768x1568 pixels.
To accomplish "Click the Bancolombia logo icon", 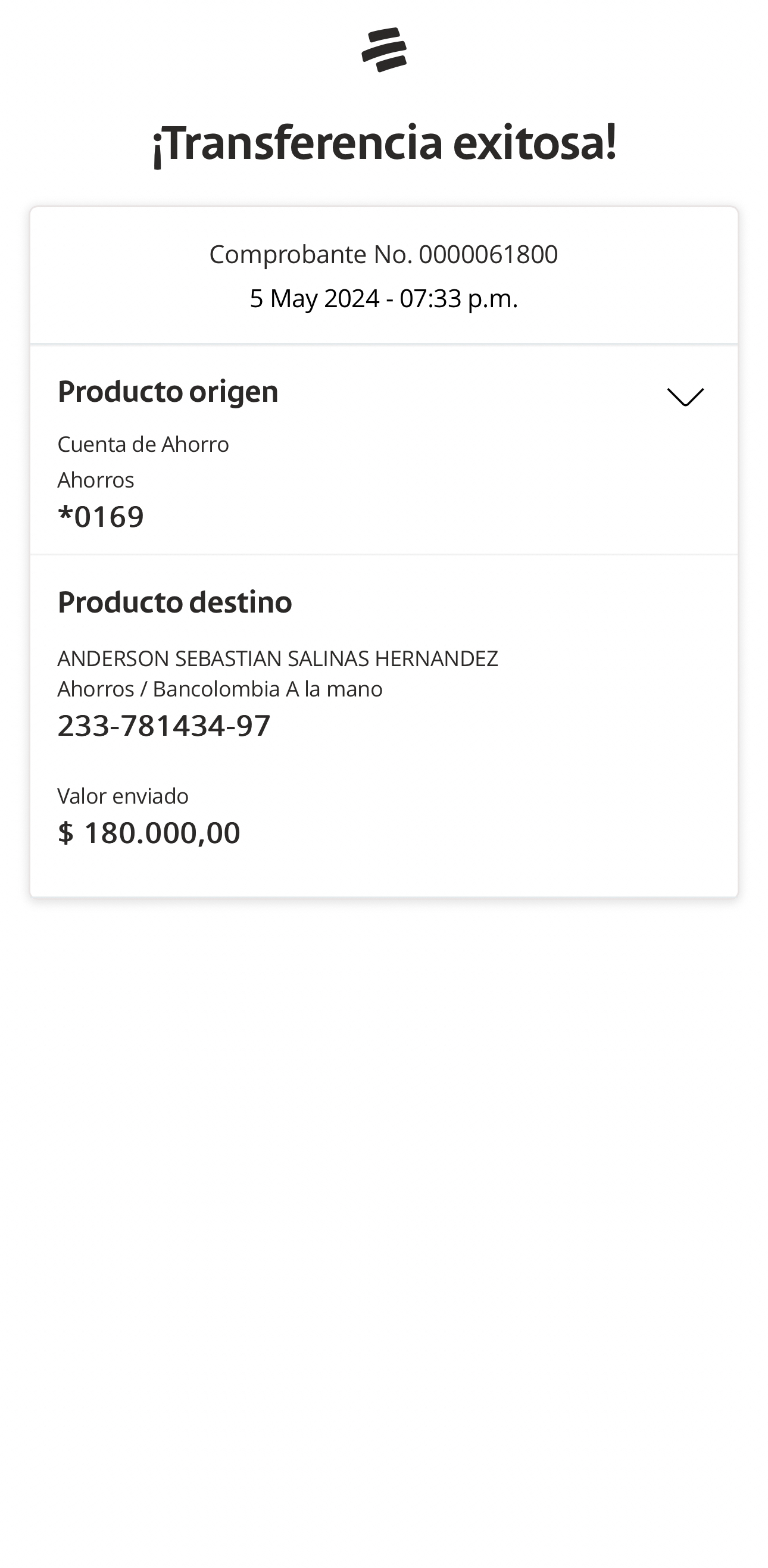I will click(384, 49).
